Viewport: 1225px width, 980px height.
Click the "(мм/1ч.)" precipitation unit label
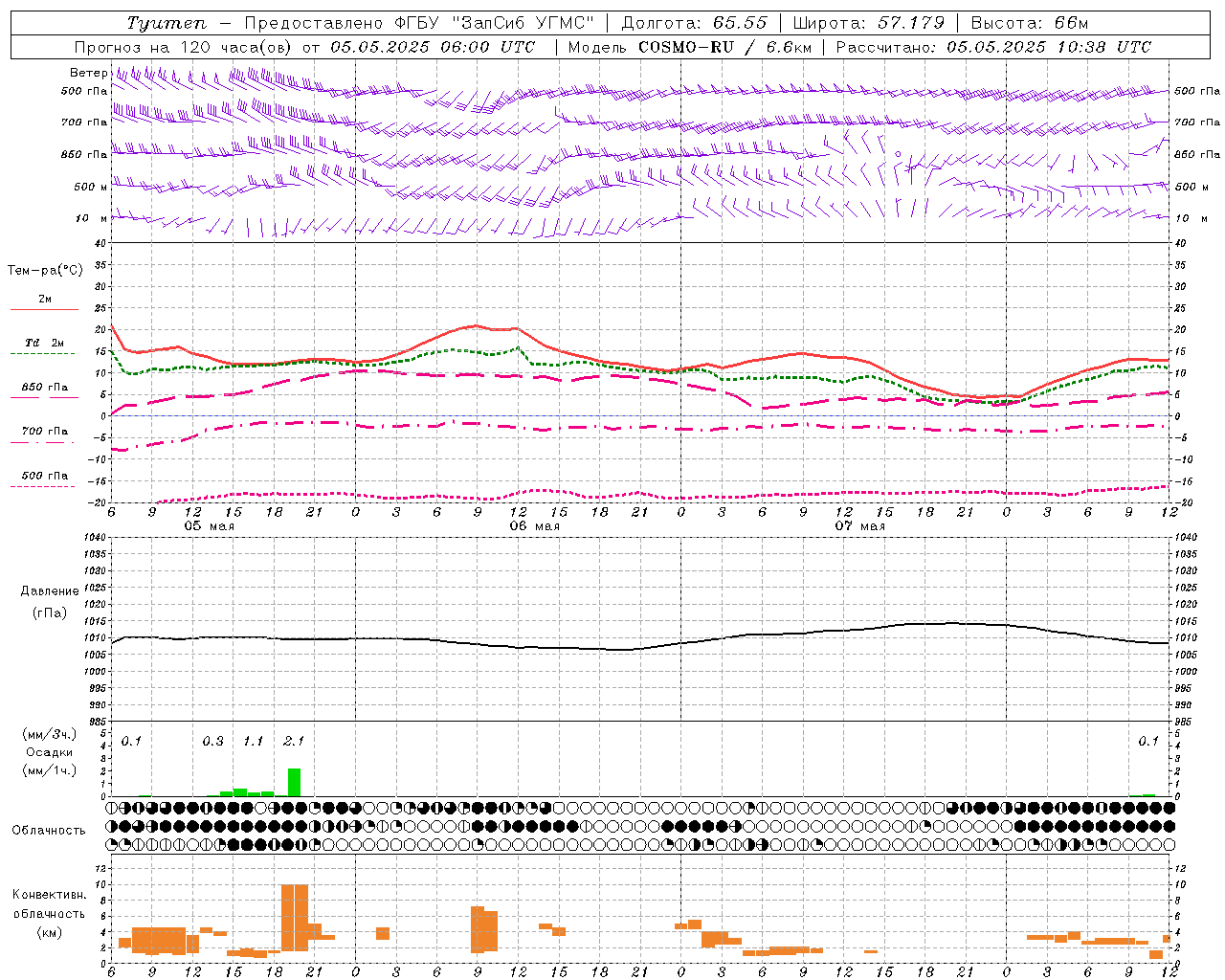click(50, 770)
